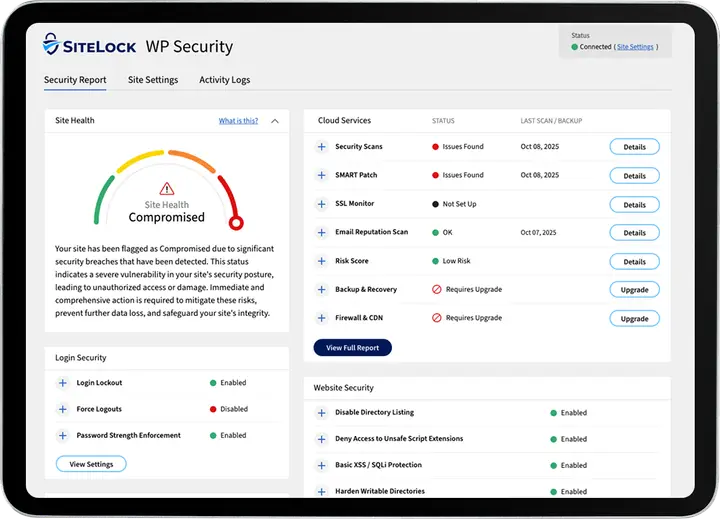720x519 pixels.
Task: Expand the Login Lockout setting
Action: tap(62, 383)
